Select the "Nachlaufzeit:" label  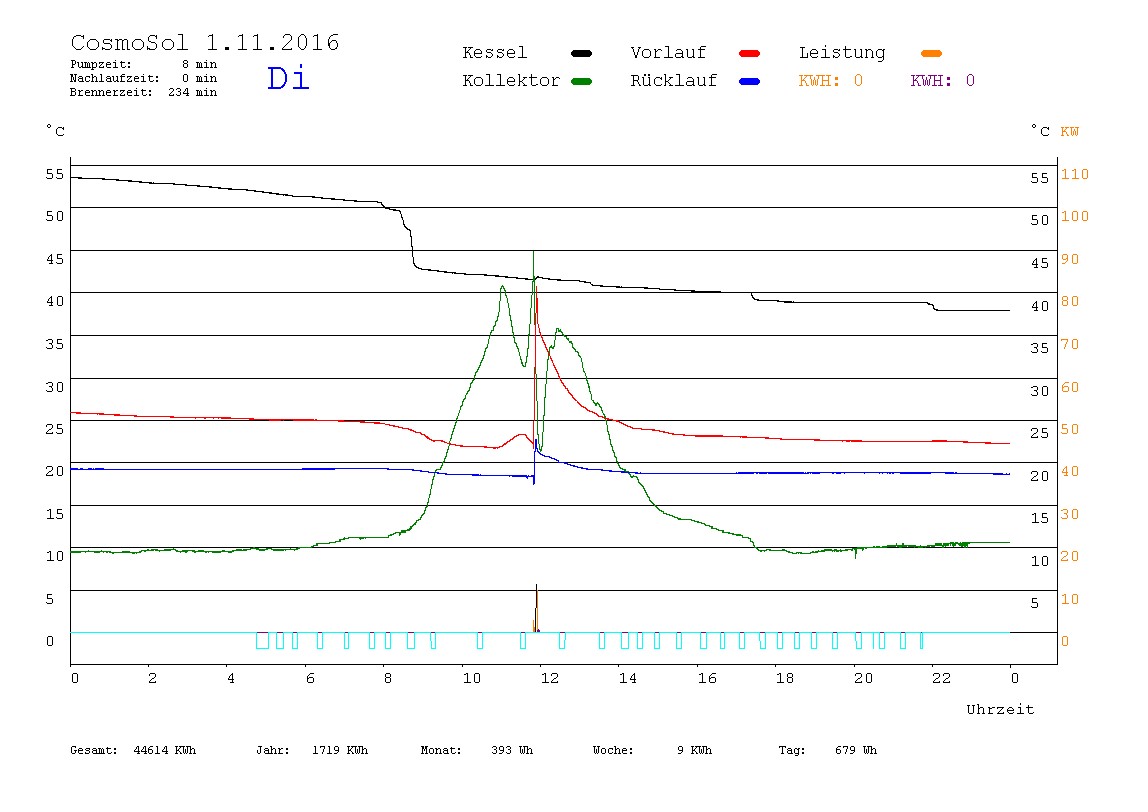click(x=115, y=78)
